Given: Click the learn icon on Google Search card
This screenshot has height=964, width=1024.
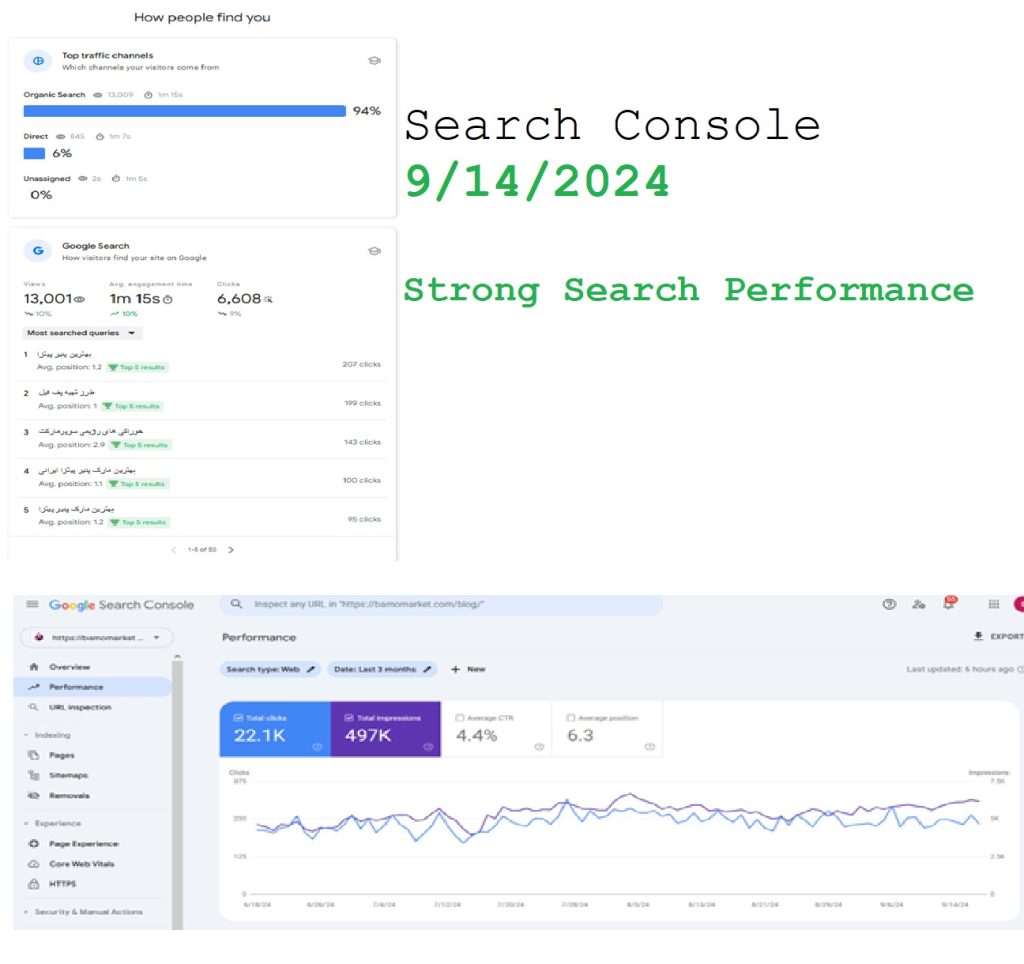Looking at the screenshot, I should 374,251.
